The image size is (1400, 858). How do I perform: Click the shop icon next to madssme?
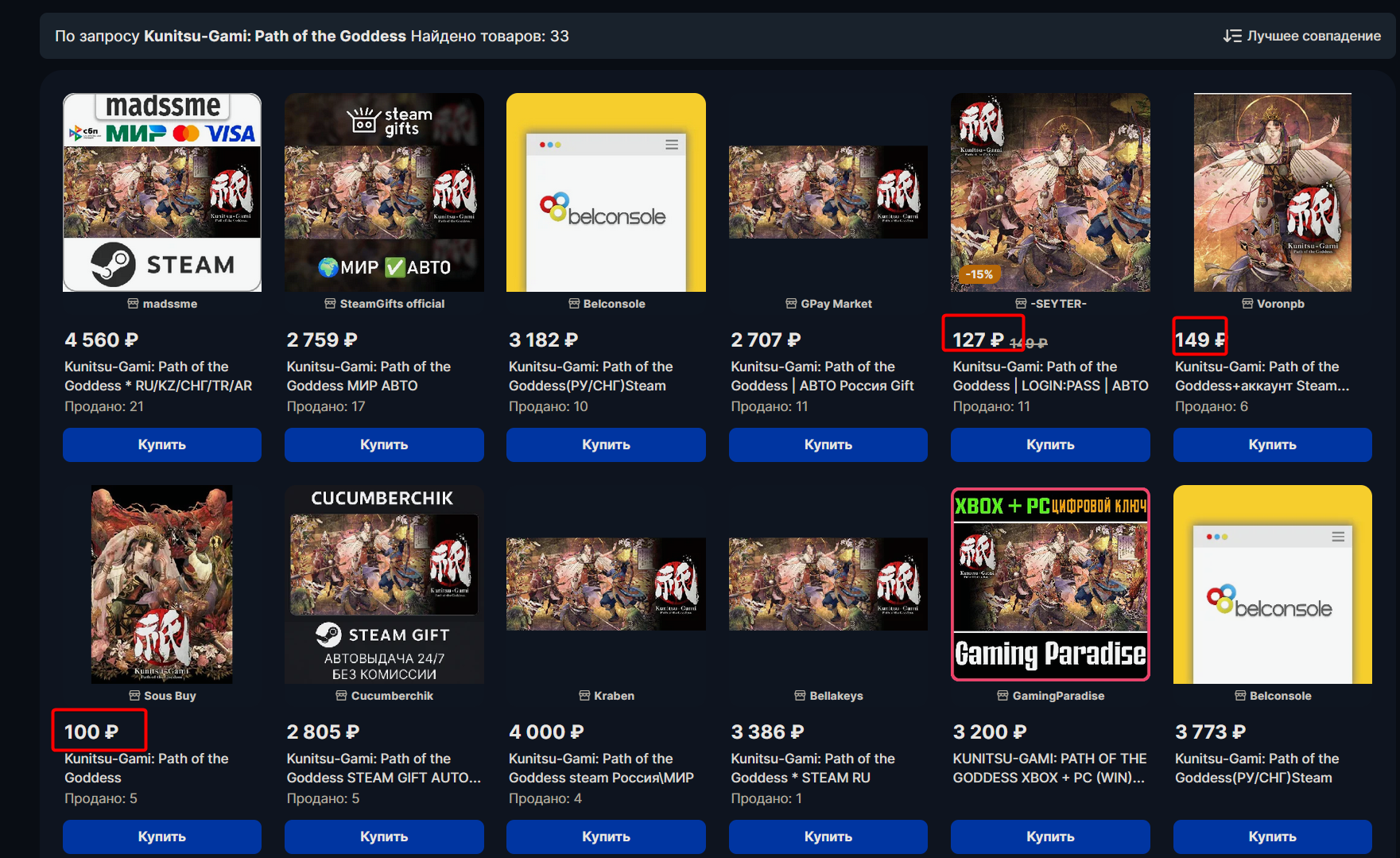pyautogui.click(x=133, y=304)
